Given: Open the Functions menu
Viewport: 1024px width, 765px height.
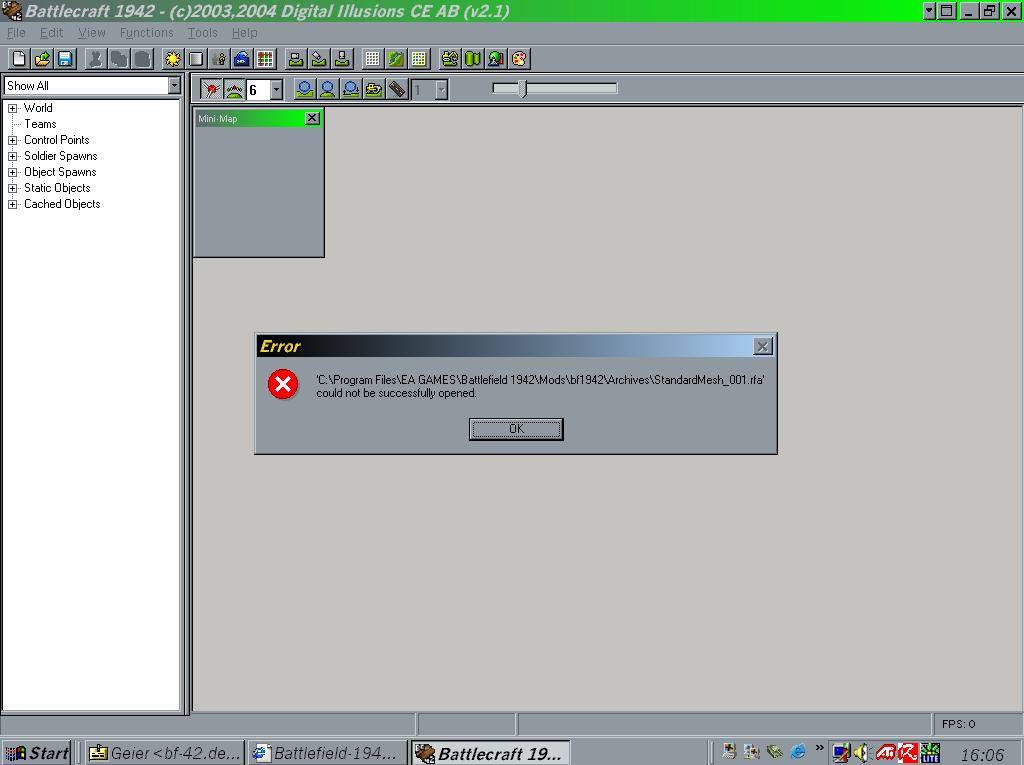Looking at the screenshot, I should pos(146,33).
